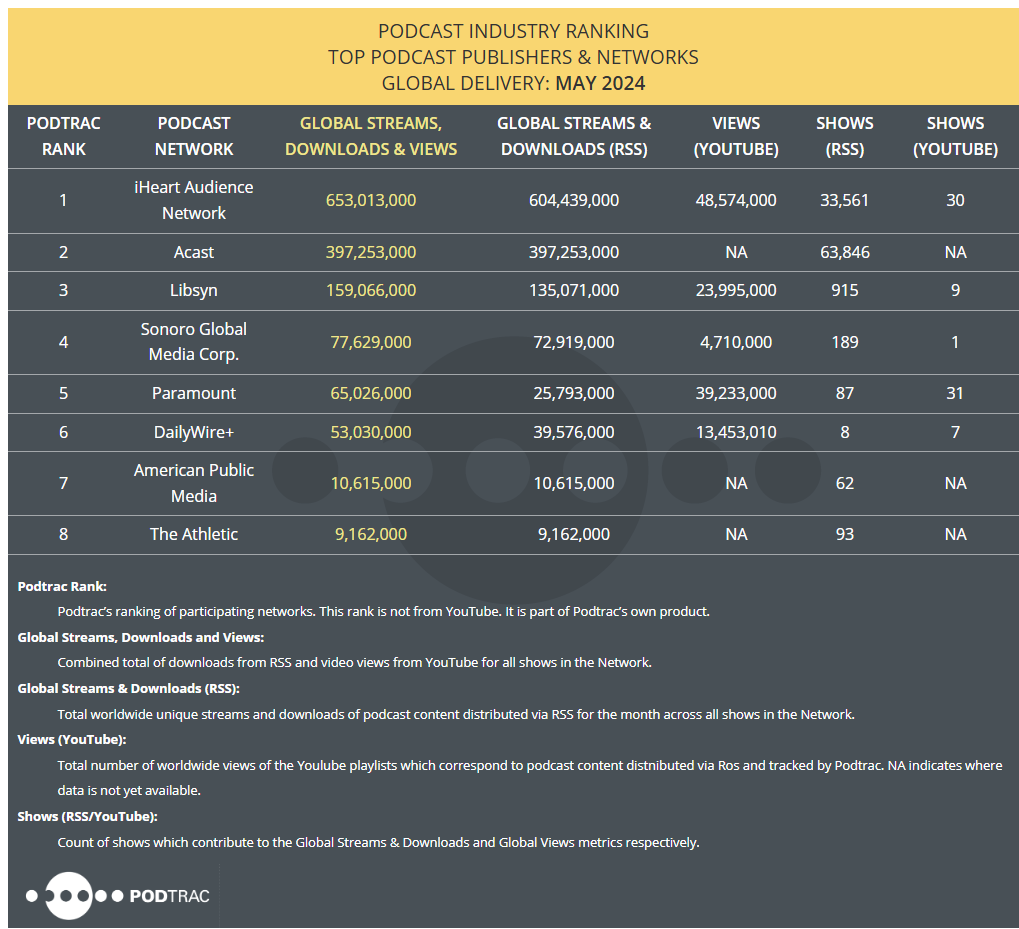The height and width of the screenshot is (929, 1019).
Task: Select American Public Media name
Action: (194, 483)
